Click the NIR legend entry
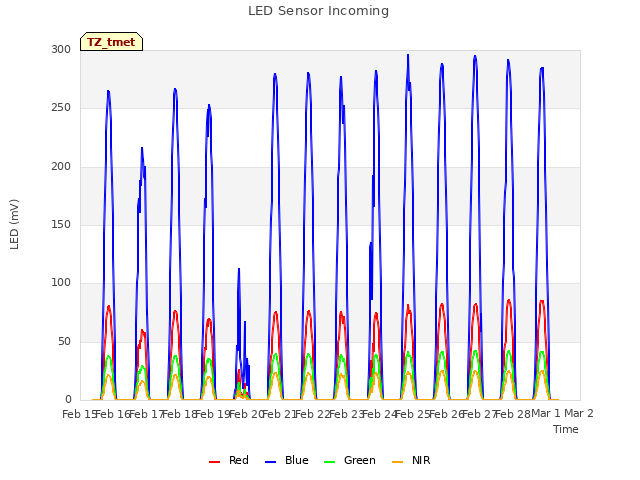 tap(411, 460)
